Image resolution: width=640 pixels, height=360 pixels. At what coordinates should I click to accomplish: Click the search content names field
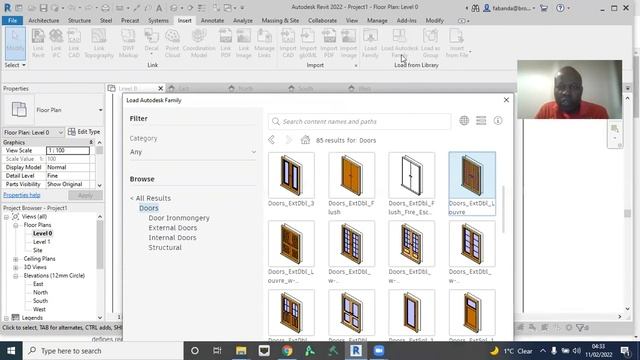(360, 122)
